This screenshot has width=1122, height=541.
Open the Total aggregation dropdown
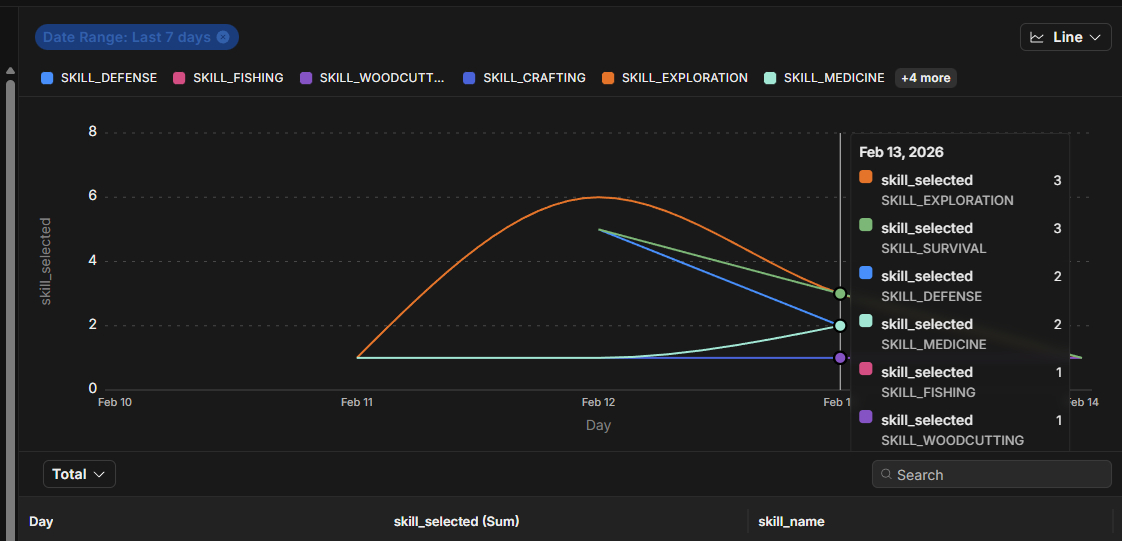click(79, 474)
